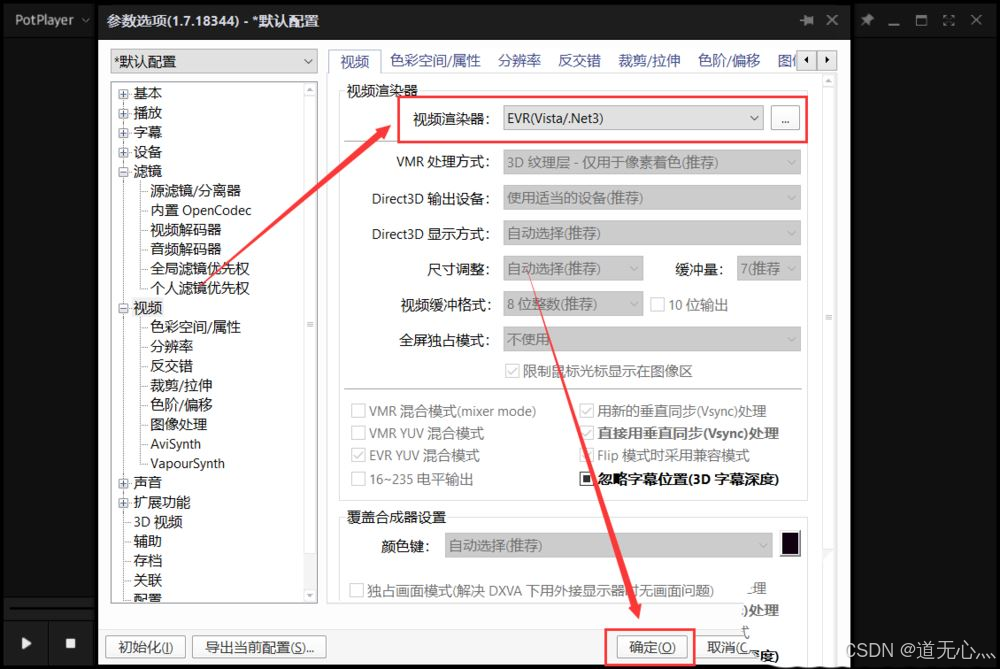
Task: Click the PotPlayer play button
Action: [26, 643]
